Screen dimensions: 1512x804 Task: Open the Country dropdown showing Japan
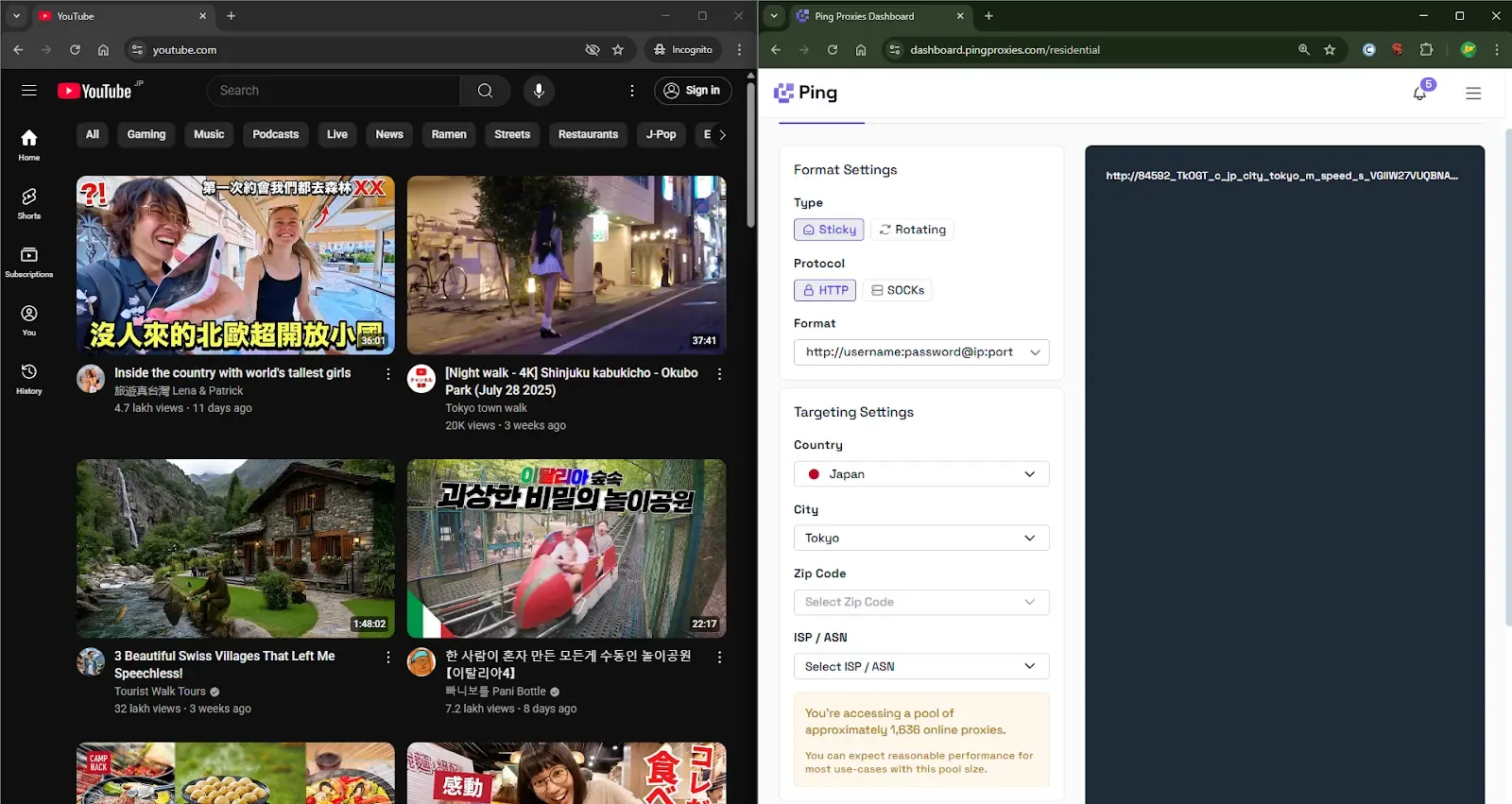[x=921, y=474]
